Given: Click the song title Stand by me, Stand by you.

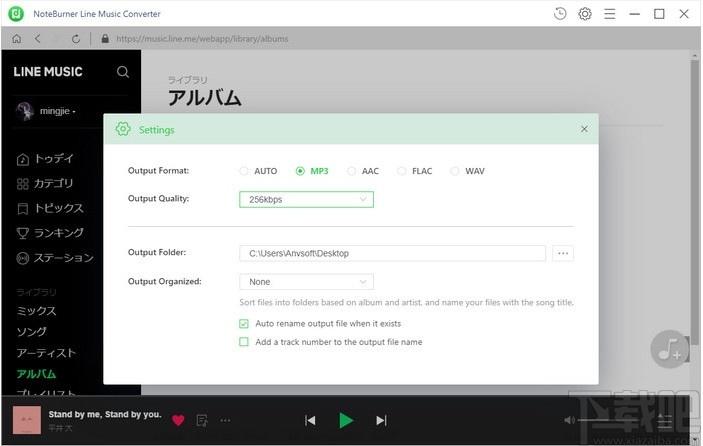Looking at the screenshot, I should coord(105,414).
